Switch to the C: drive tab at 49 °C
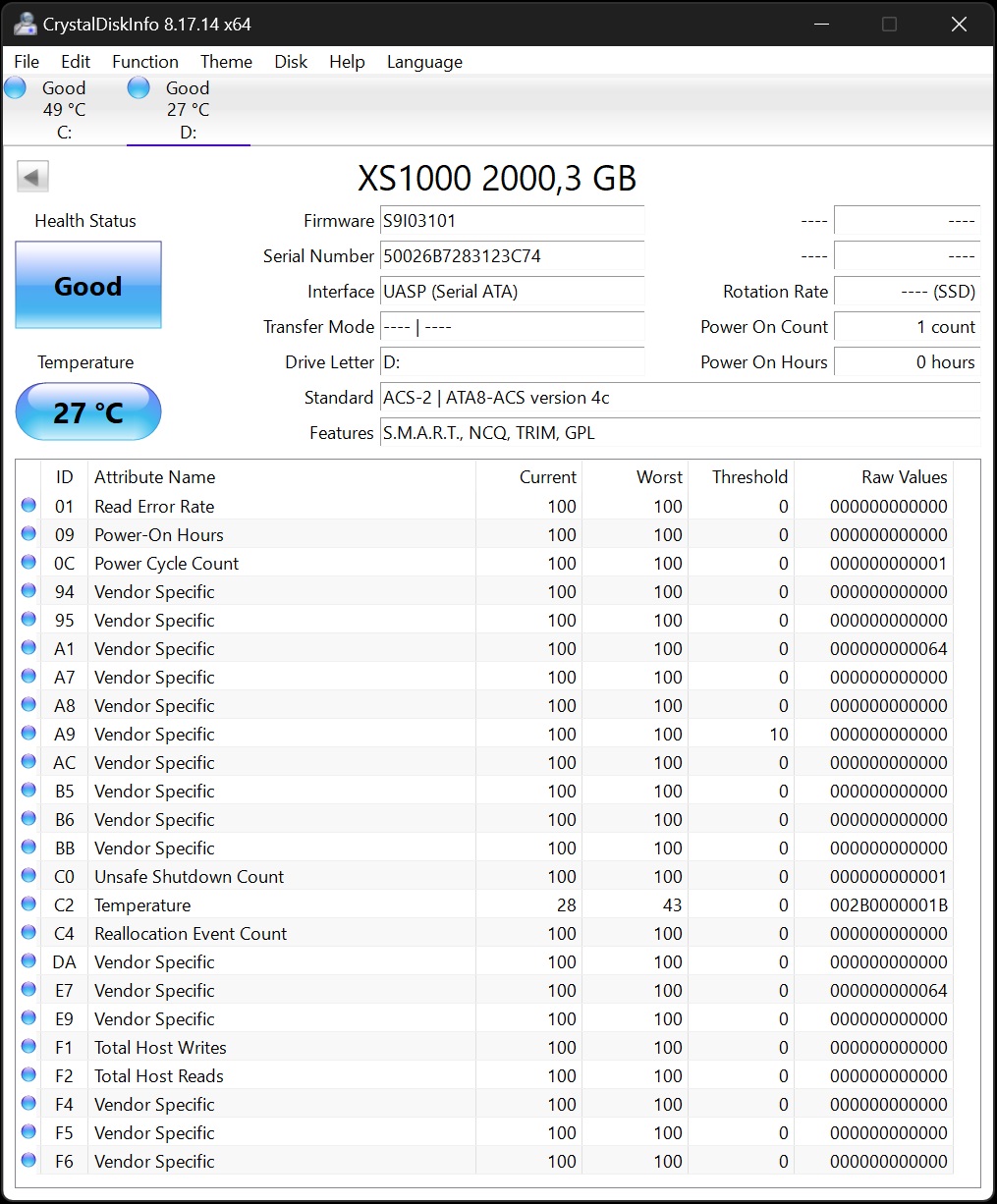Image resolution: width=997 pixels, height=1204 pixels. (64, 110)
